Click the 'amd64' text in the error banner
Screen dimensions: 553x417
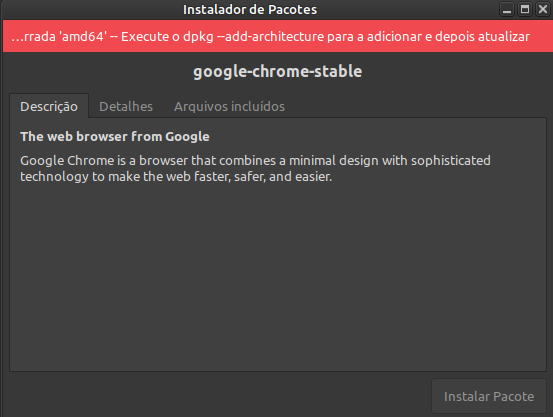click(84, 36)
